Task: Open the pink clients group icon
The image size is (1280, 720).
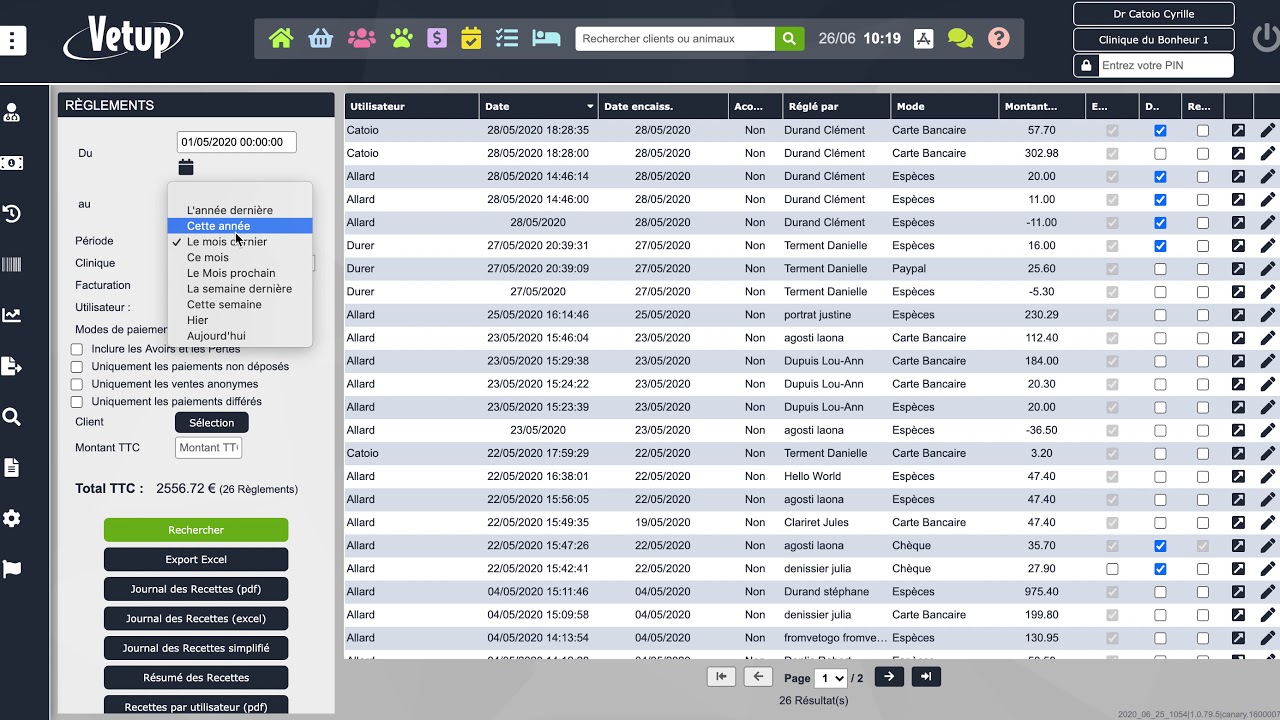Action: point(361,39)
